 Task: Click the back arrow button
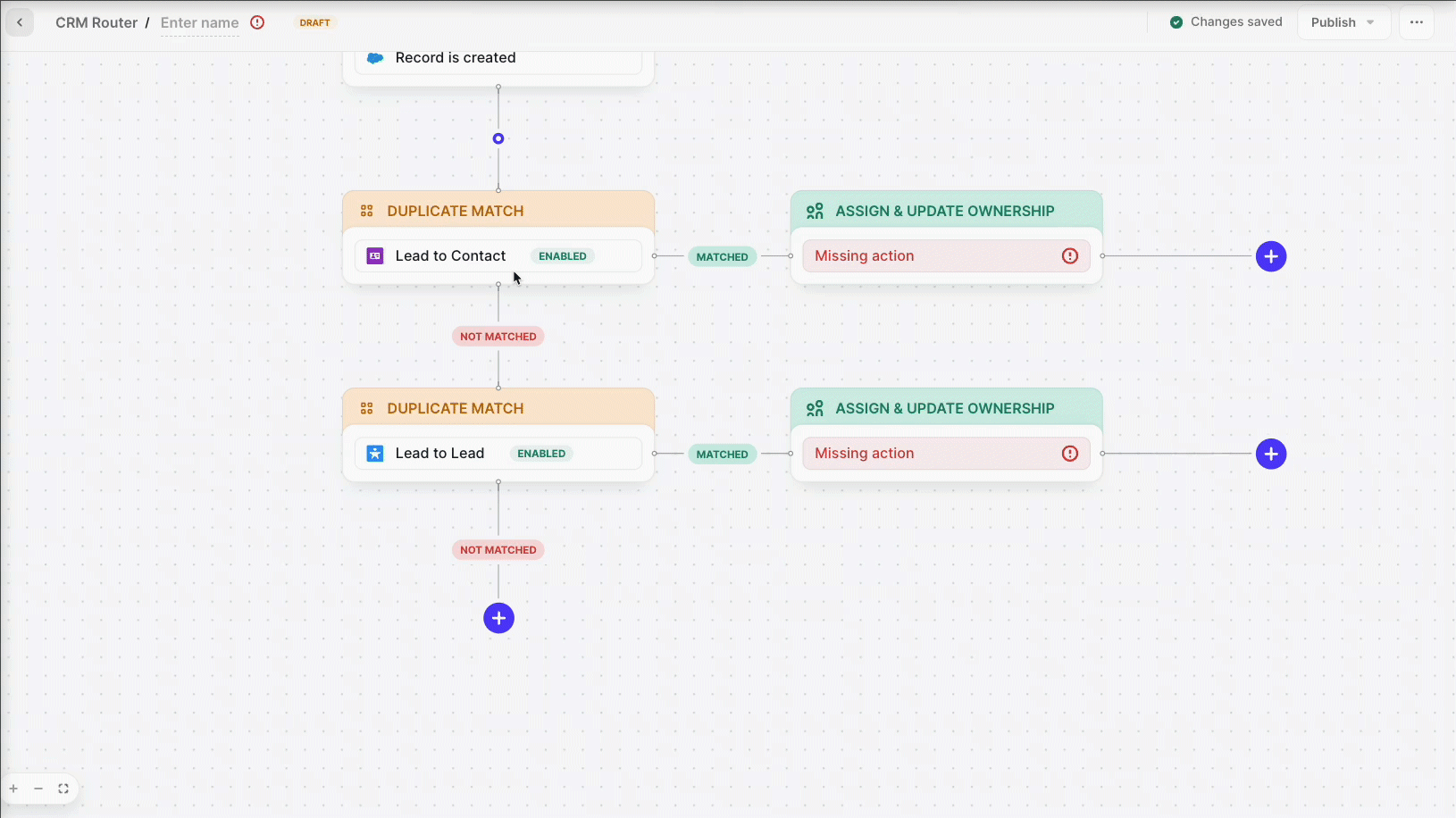pos(20,22)
